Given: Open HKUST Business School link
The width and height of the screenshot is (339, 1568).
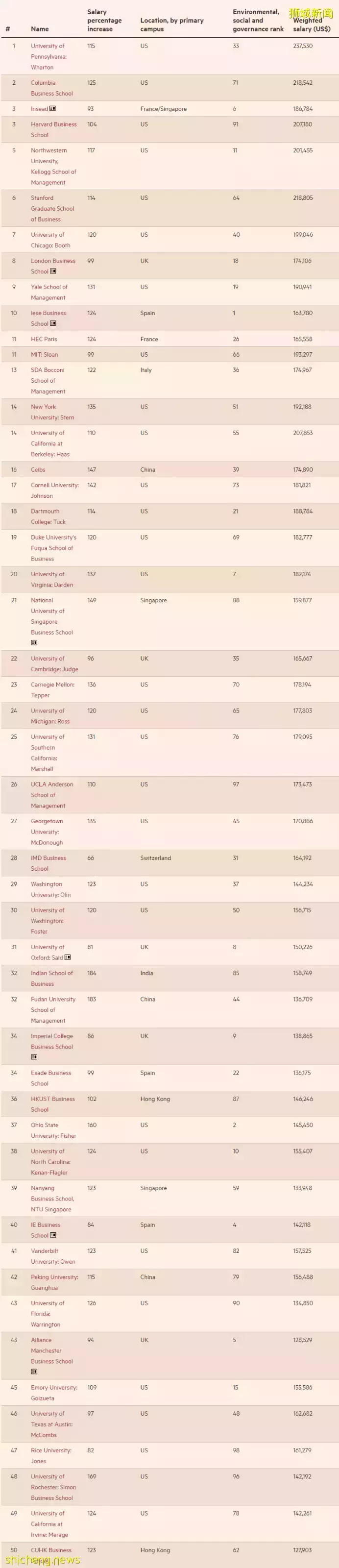Looking at the screenshot, I should [x=53, y=1104].
